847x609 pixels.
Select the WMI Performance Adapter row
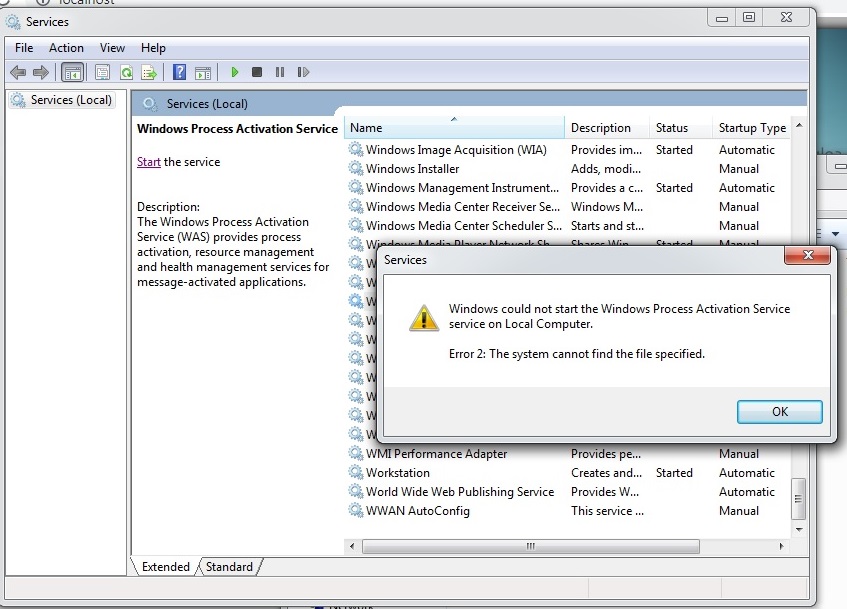tap(567, 453)
